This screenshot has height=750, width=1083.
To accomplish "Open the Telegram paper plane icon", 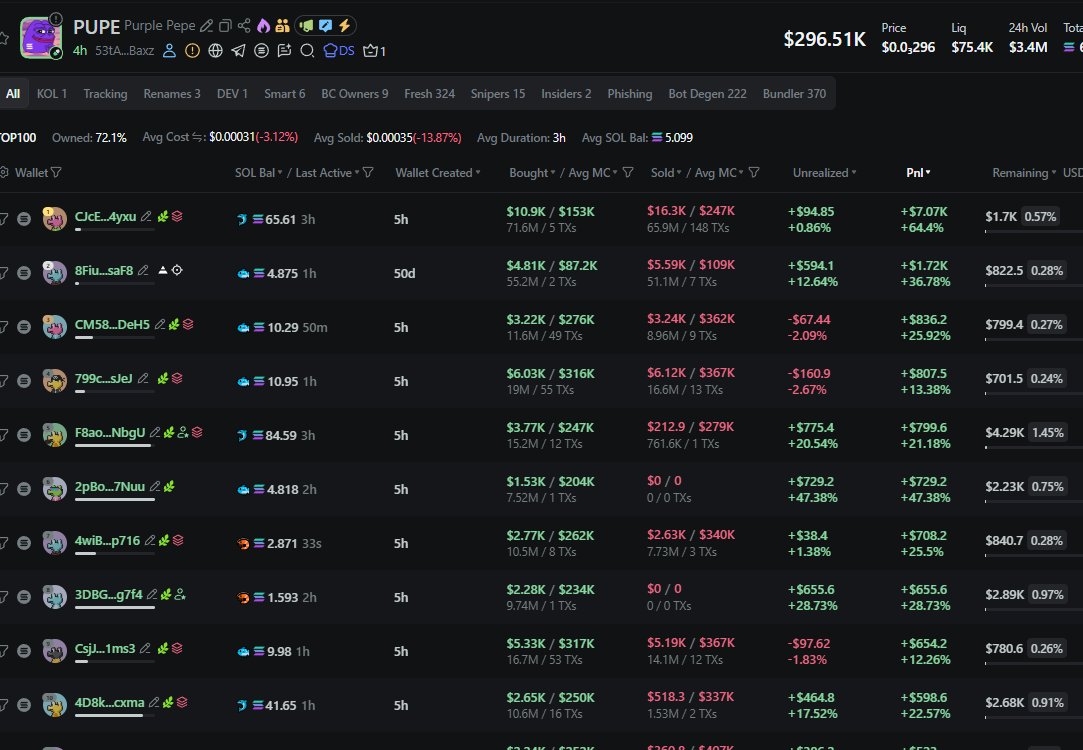I will click(x=238, y=50).
